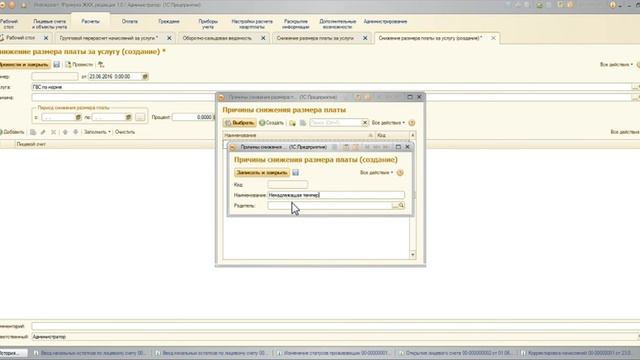Close the Рабочий стол tab
Image resolution: width=640 pixels, height=360 pixels.
coord(46,38)
